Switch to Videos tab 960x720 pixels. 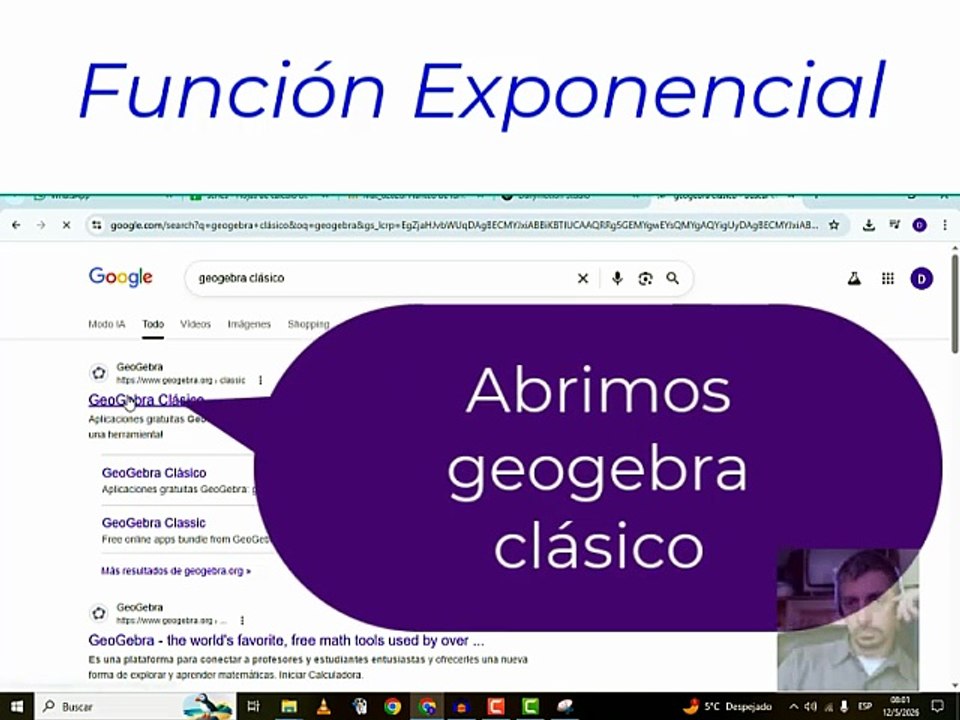[195, 324]
